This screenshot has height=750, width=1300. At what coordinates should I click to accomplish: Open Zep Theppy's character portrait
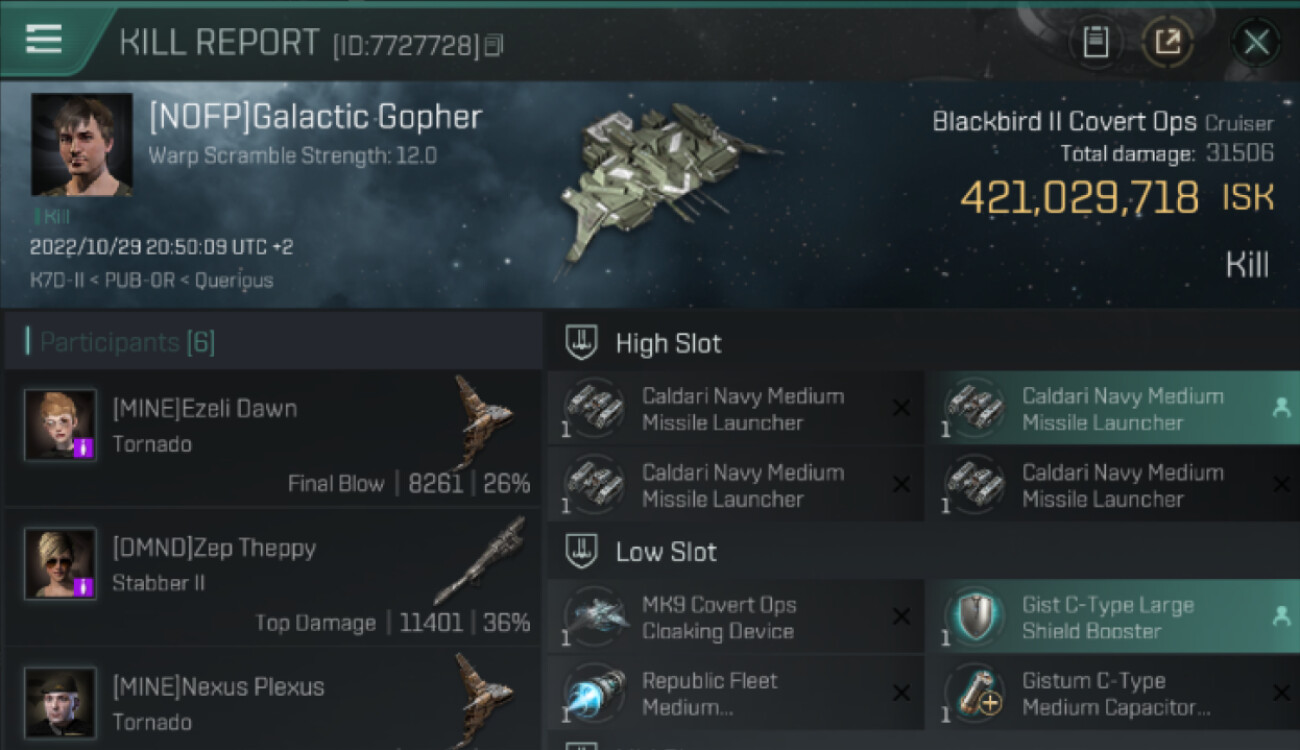click(x=60, y=564)
